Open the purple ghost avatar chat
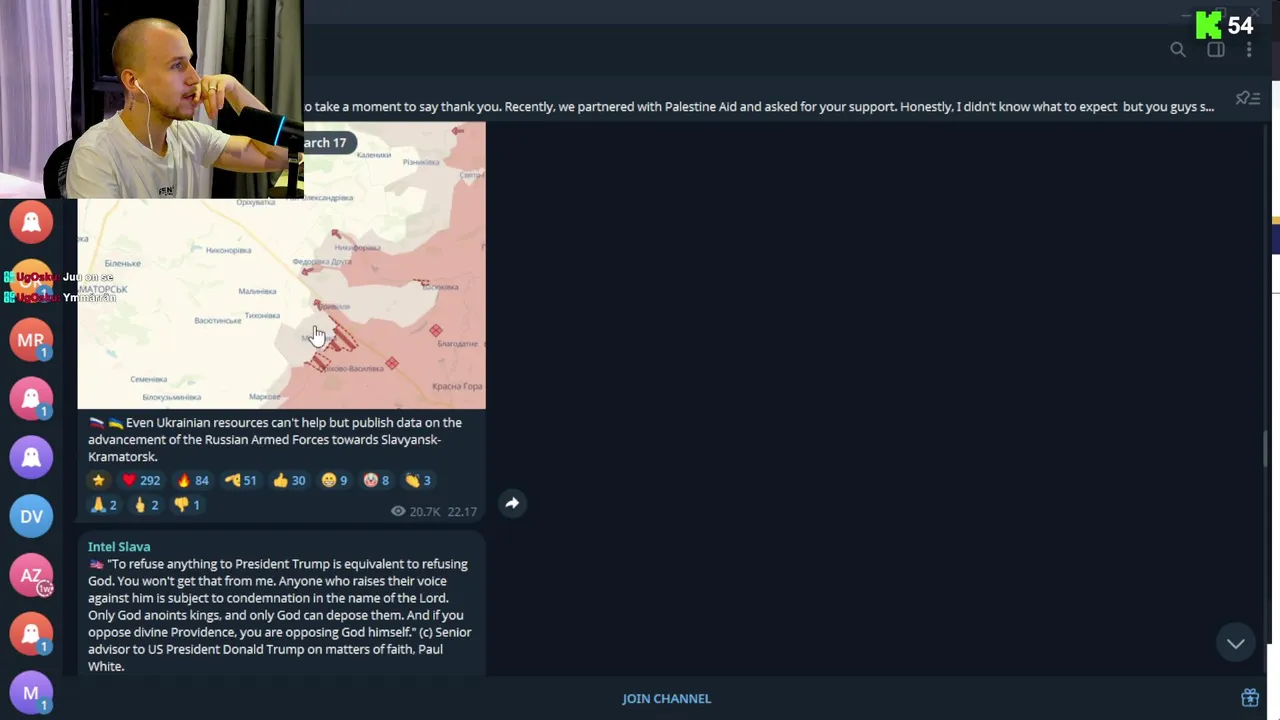Viewport: 1280px width, 720px height. point(31,457)
